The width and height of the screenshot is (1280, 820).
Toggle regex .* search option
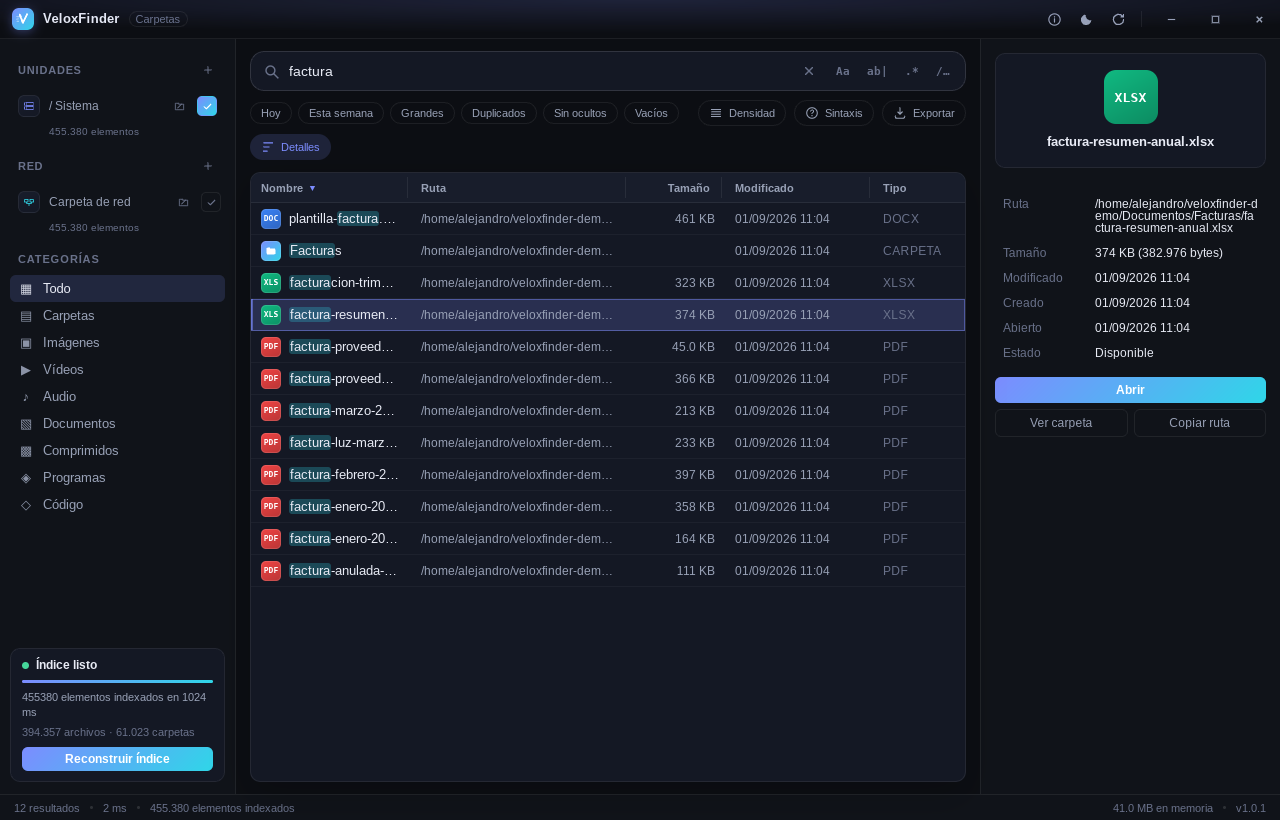[912, 71]
